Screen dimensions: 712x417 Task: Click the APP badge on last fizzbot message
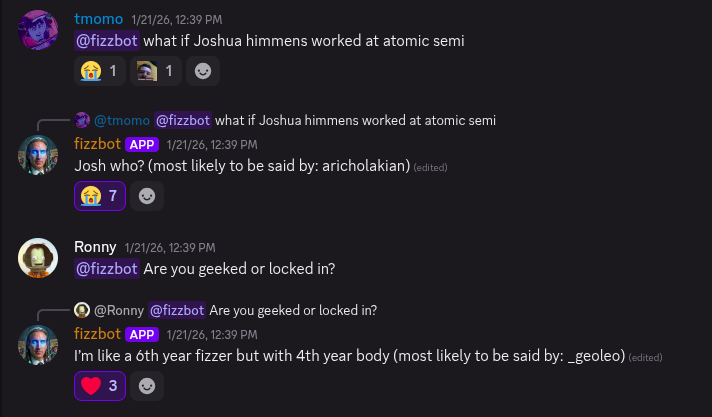(x=142, y=334)
